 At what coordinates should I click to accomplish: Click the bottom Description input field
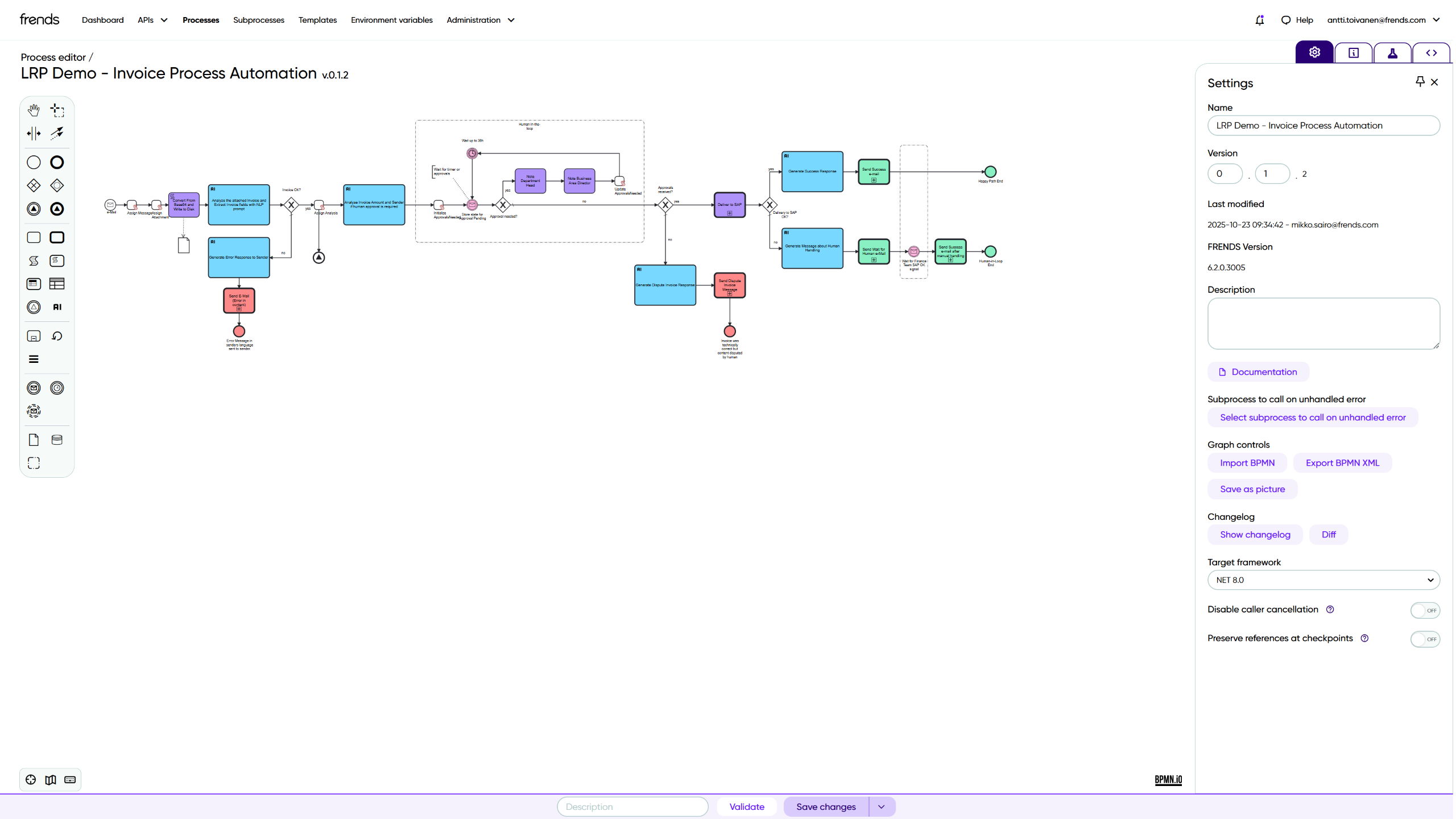coord(632,806)
